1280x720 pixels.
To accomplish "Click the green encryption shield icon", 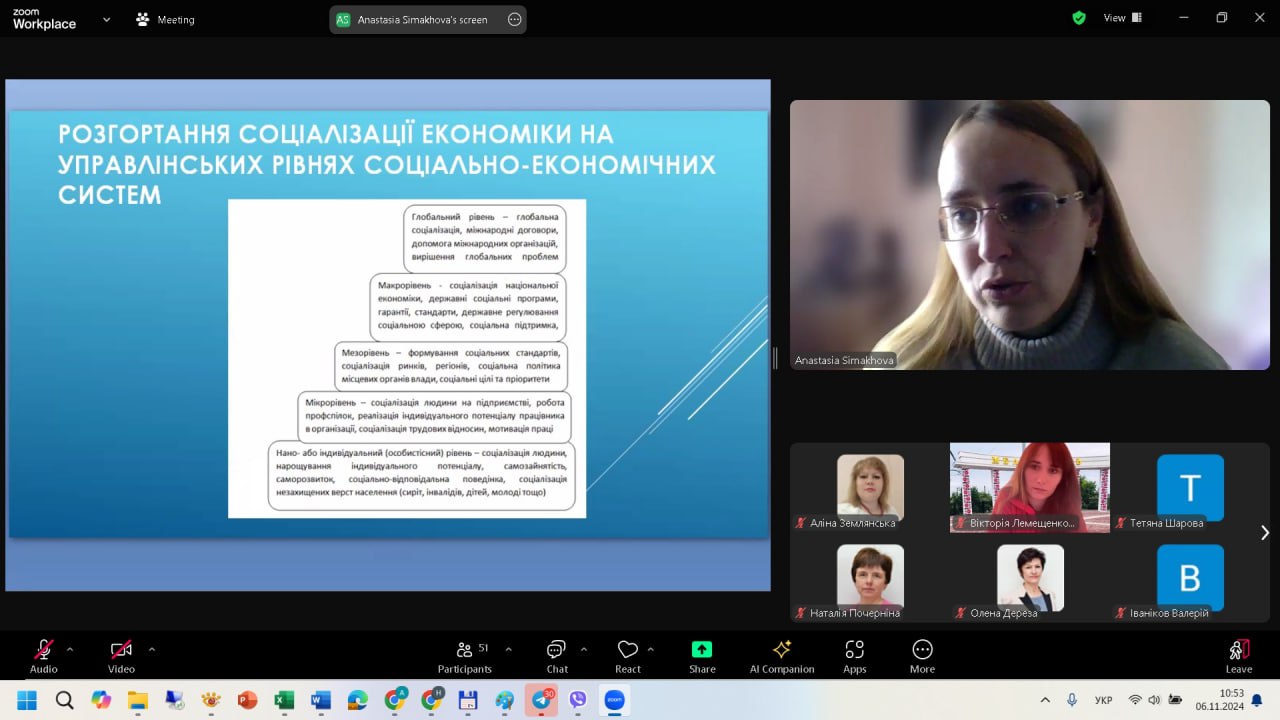I will 1079,18.
